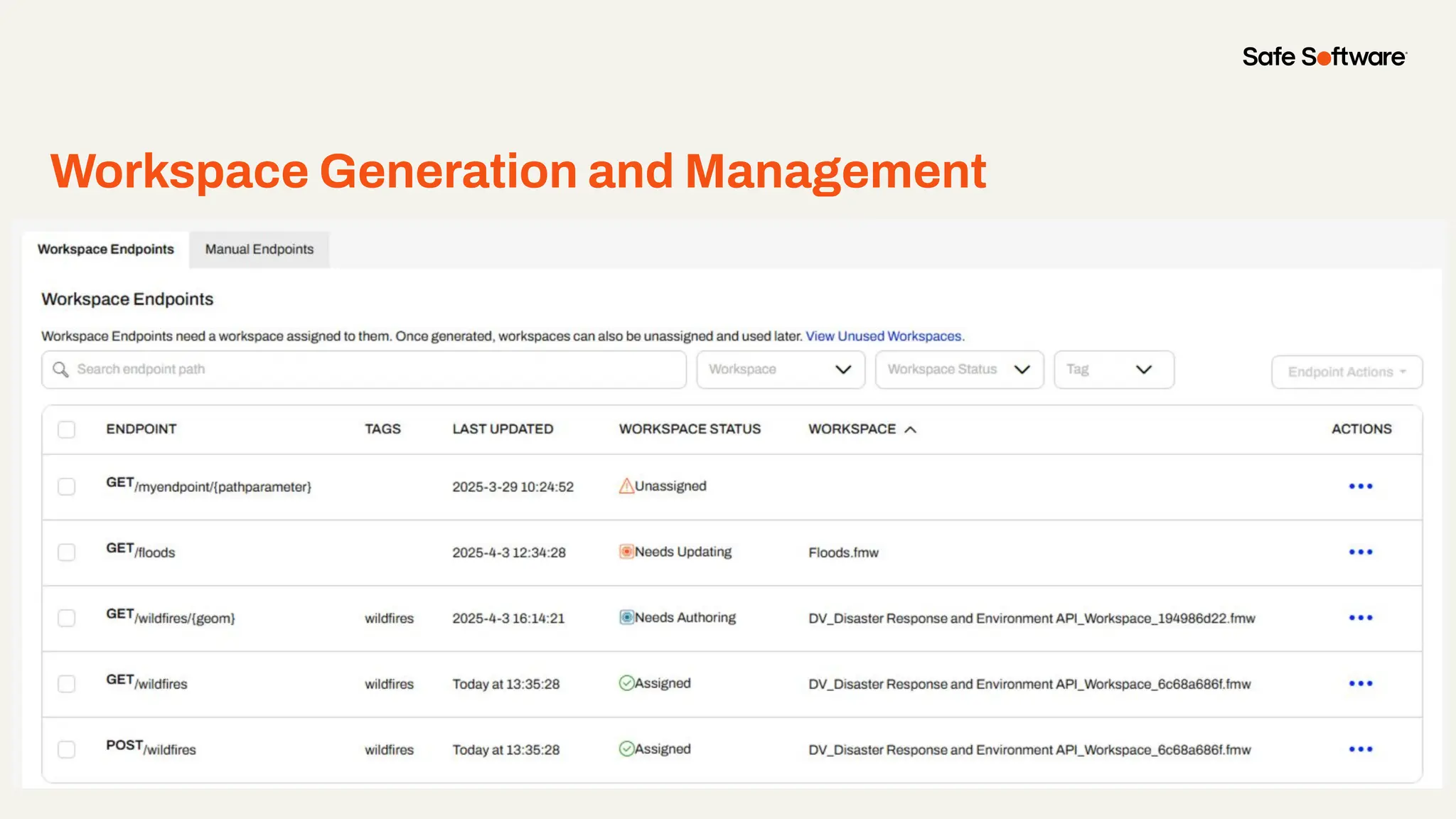Toggle the Workspace column sort arrow
The width and height of the screenshot is (1456, 819).
click(911, 429)
